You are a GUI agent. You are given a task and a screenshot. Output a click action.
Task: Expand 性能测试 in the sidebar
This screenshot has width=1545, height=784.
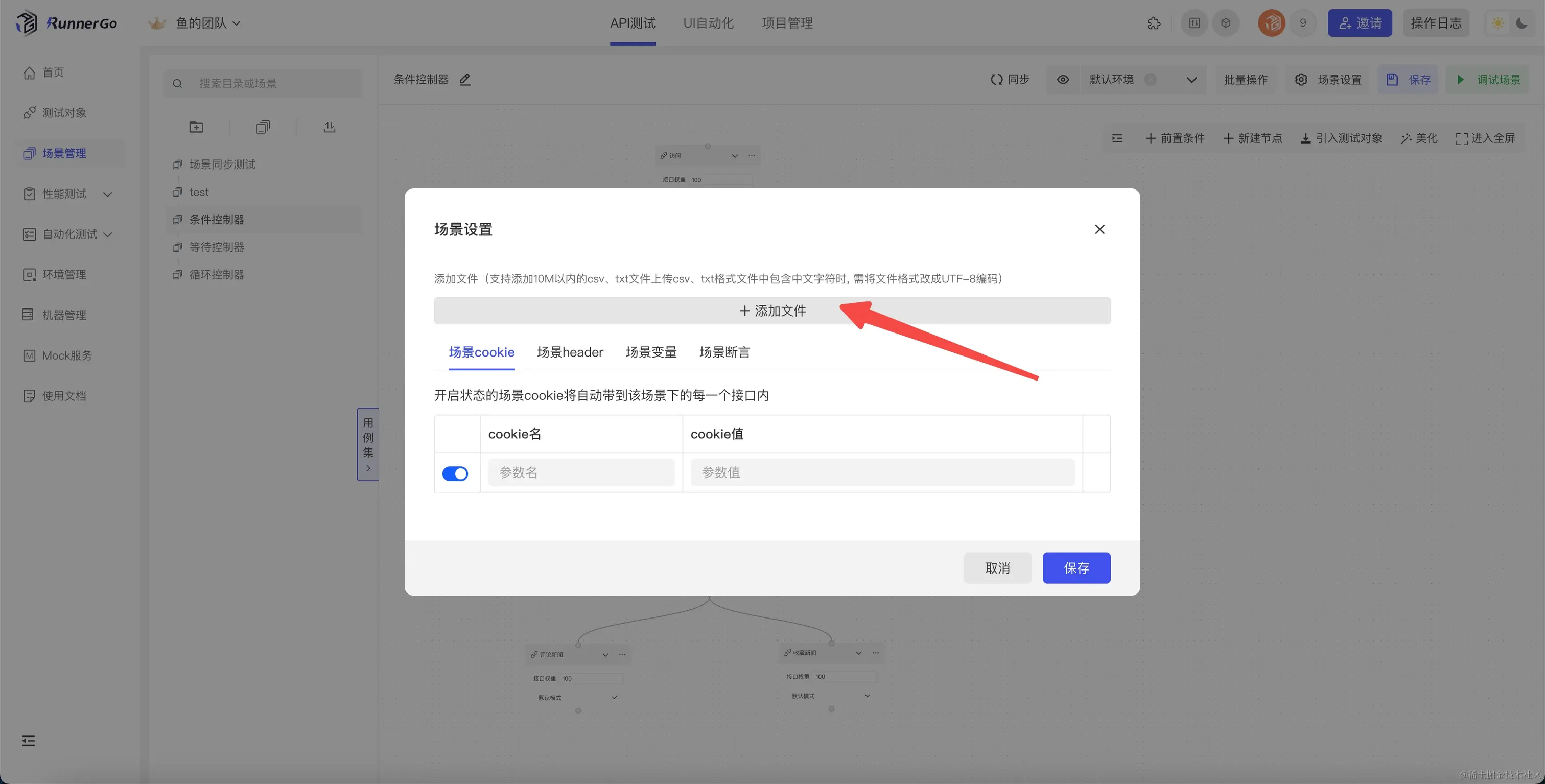[x=107, y=194]
